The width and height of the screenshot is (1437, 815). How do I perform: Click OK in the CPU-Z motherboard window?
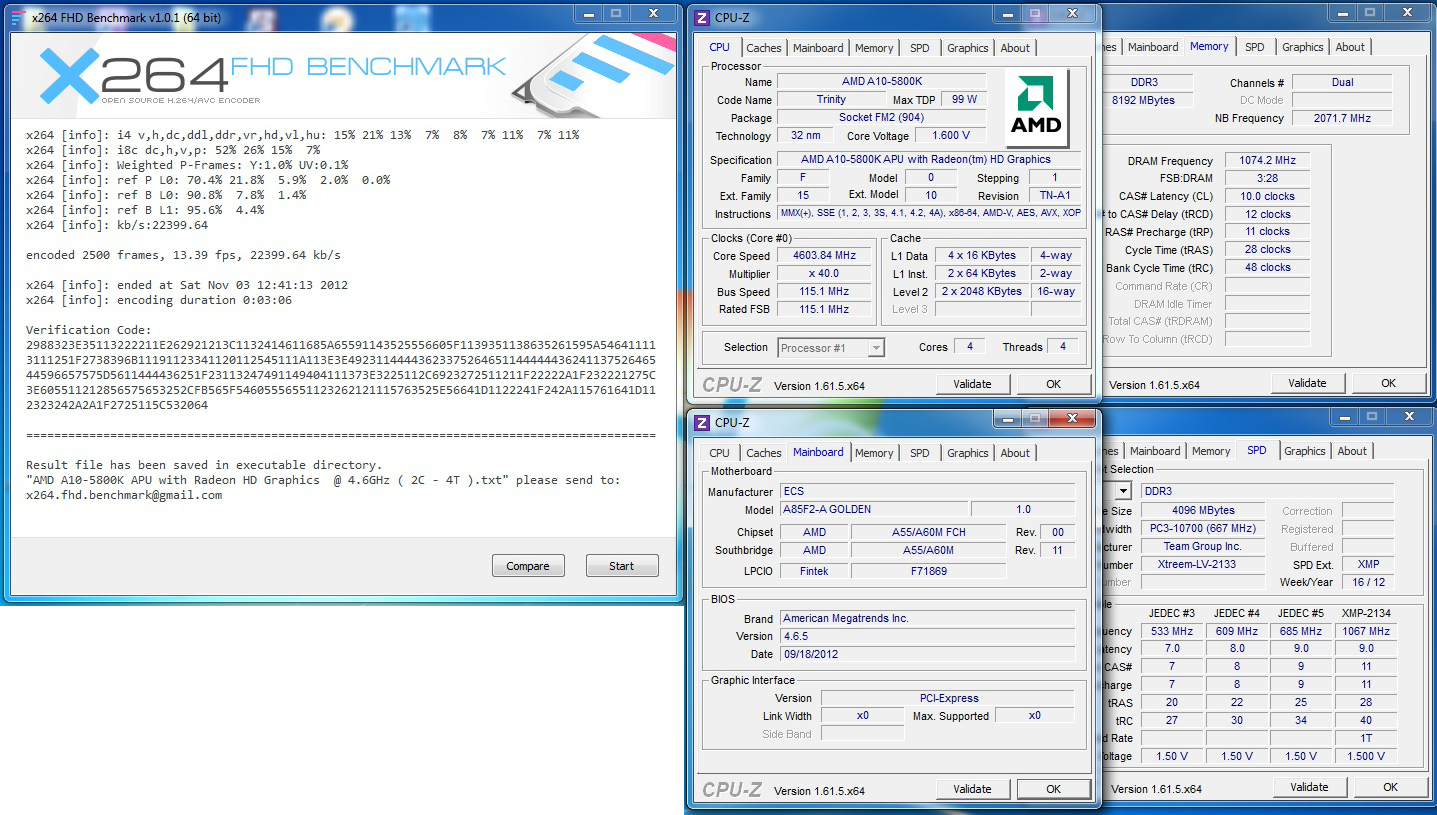tap(1053, 789)
